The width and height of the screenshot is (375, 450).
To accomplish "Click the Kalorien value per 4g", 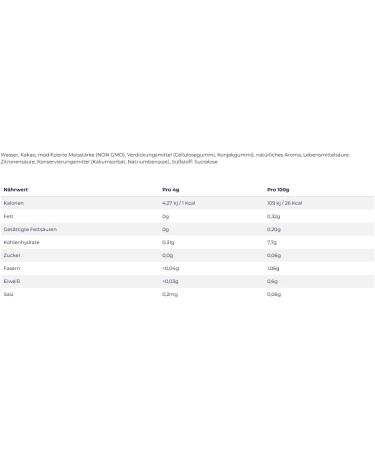I will [x=179, y=203].
